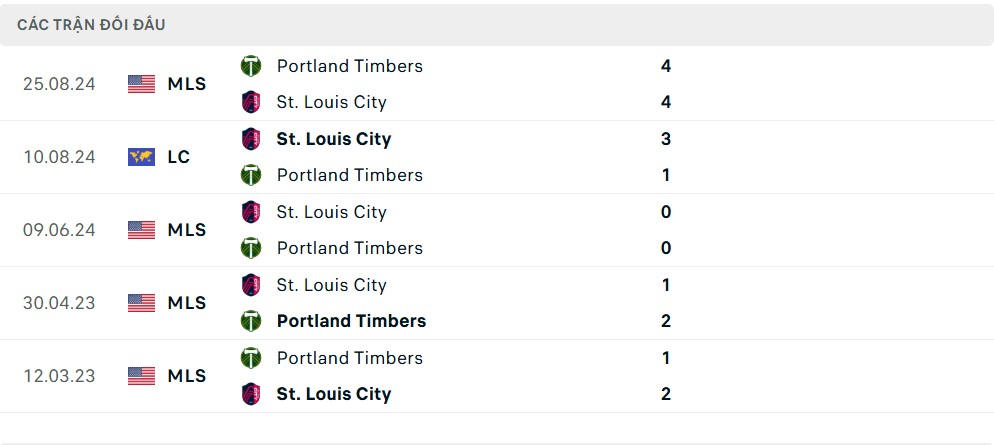This screenshot has height=445, width=994.
Task: Click the USA flag beside 12.03.23 MLS
Action: 141,376
